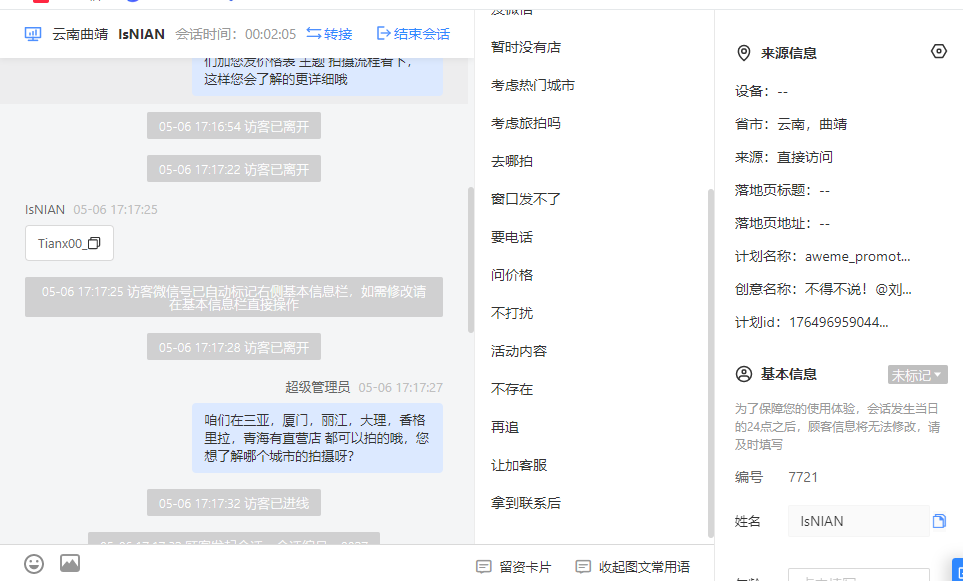Select quick reply 考虑旅拍吗
963x581 pixels.
pos(526,123)
